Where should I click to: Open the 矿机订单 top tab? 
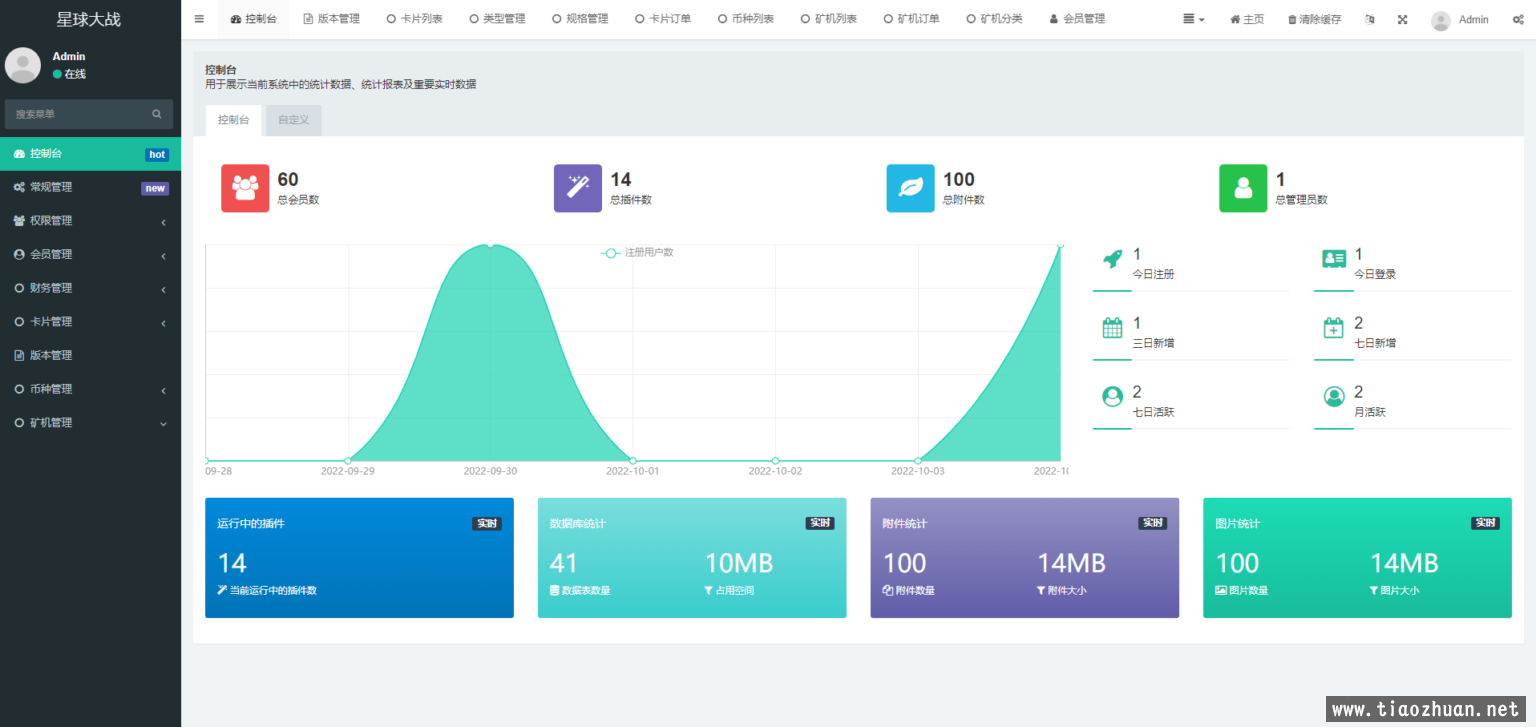point(912,19)
